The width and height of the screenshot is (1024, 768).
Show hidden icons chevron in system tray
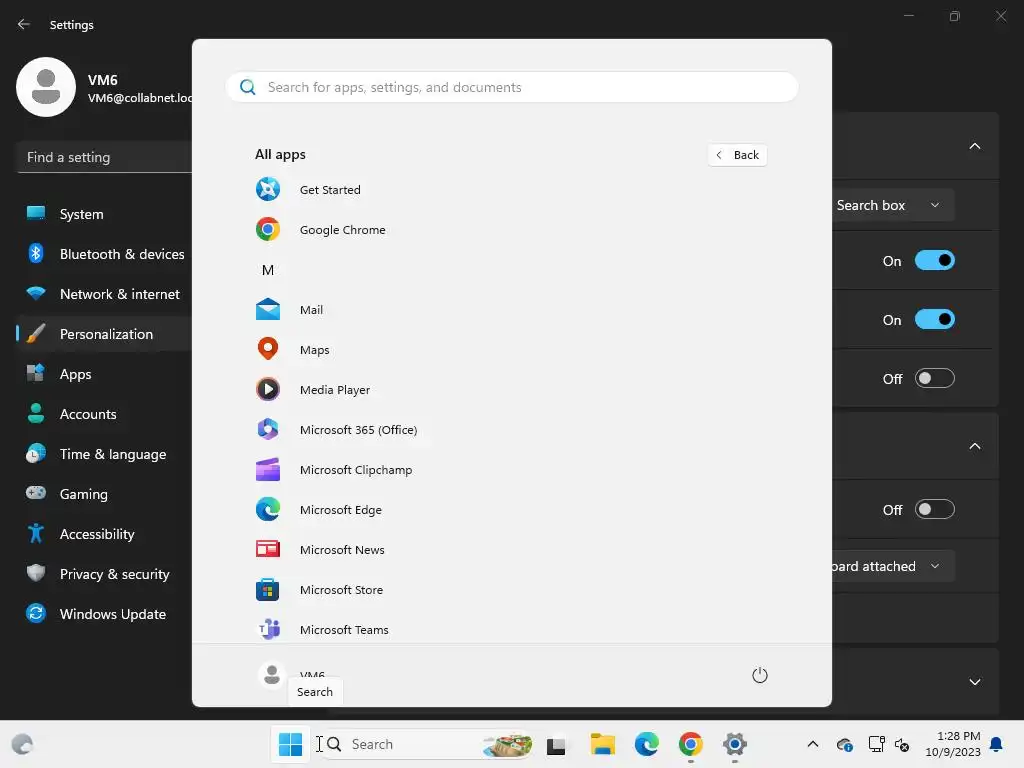click(x=812, y=744)
